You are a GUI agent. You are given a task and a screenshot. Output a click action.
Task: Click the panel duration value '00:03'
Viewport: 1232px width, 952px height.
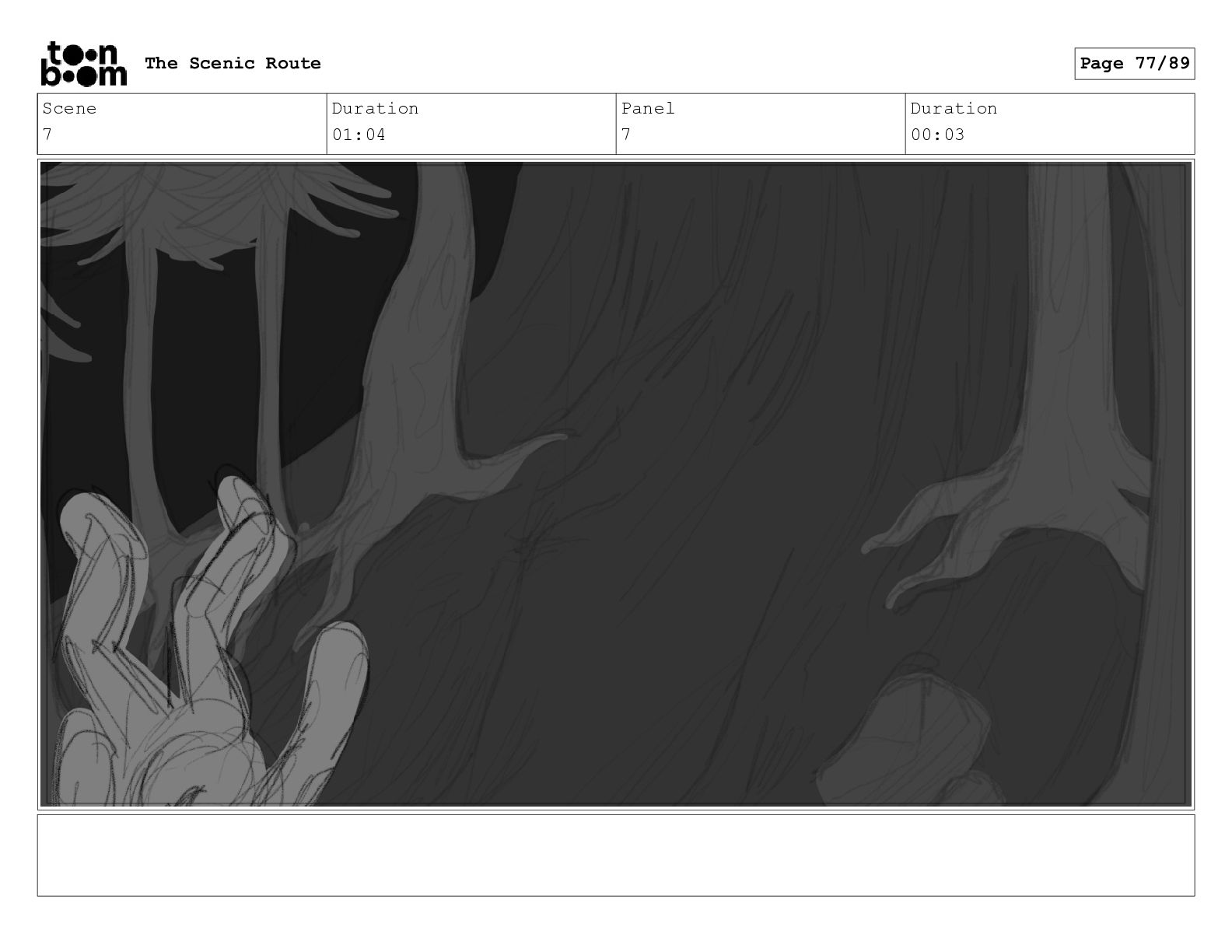click(937, 135)
